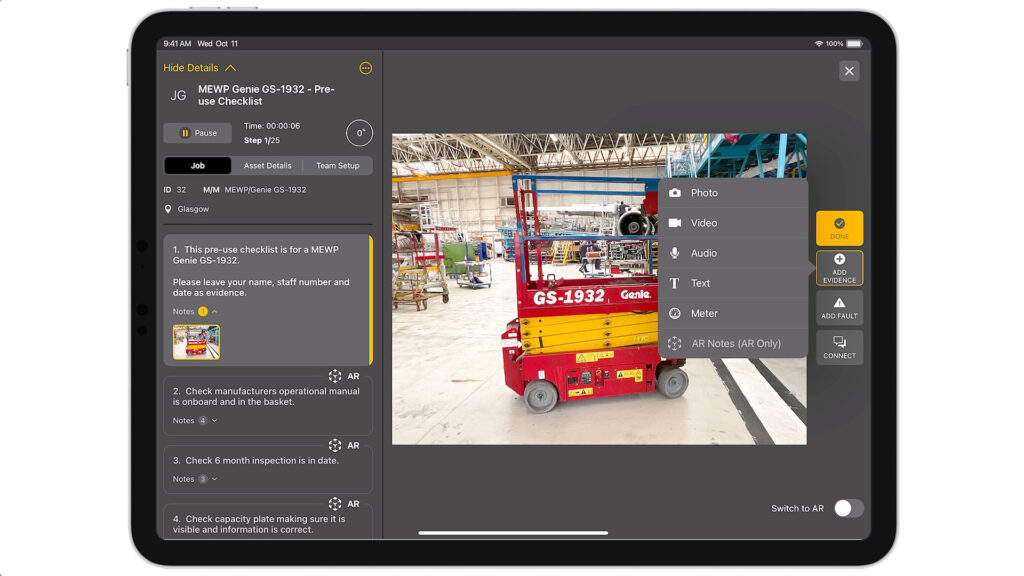Image resolution: width=1024 pixels, height=576 pixels.
Task: Expand Notes for step 3
Action: (195, 479)
